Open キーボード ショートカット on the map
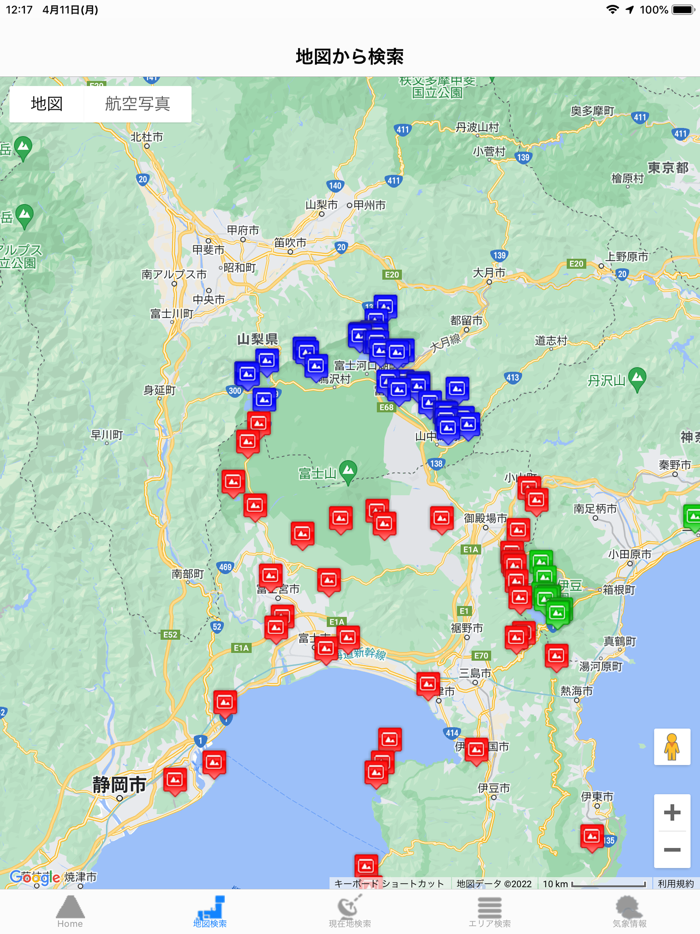This screenshot has width=700, height=934. pos(389,883)
